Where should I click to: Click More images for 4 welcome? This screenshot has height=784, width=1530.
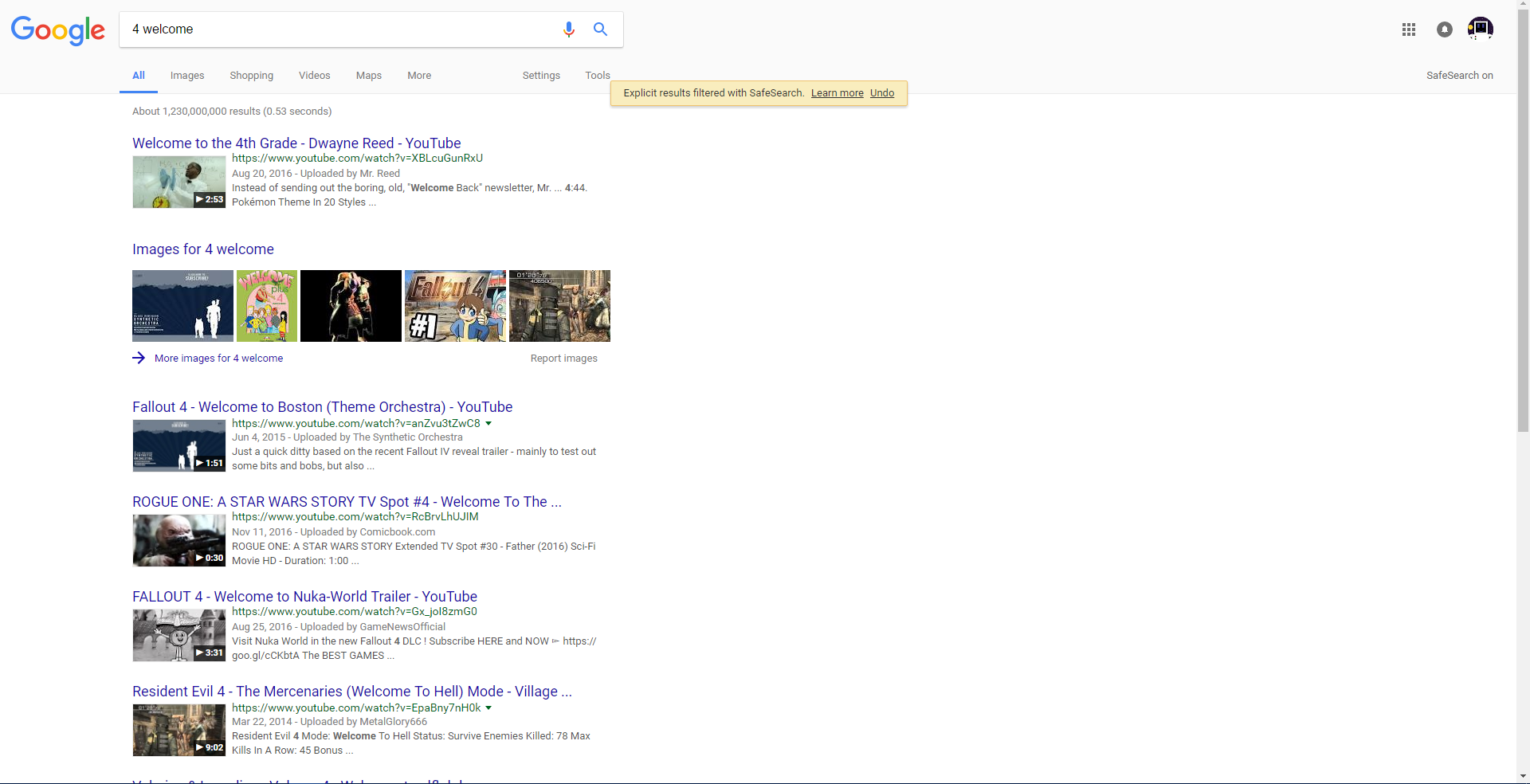pos(218,359)
